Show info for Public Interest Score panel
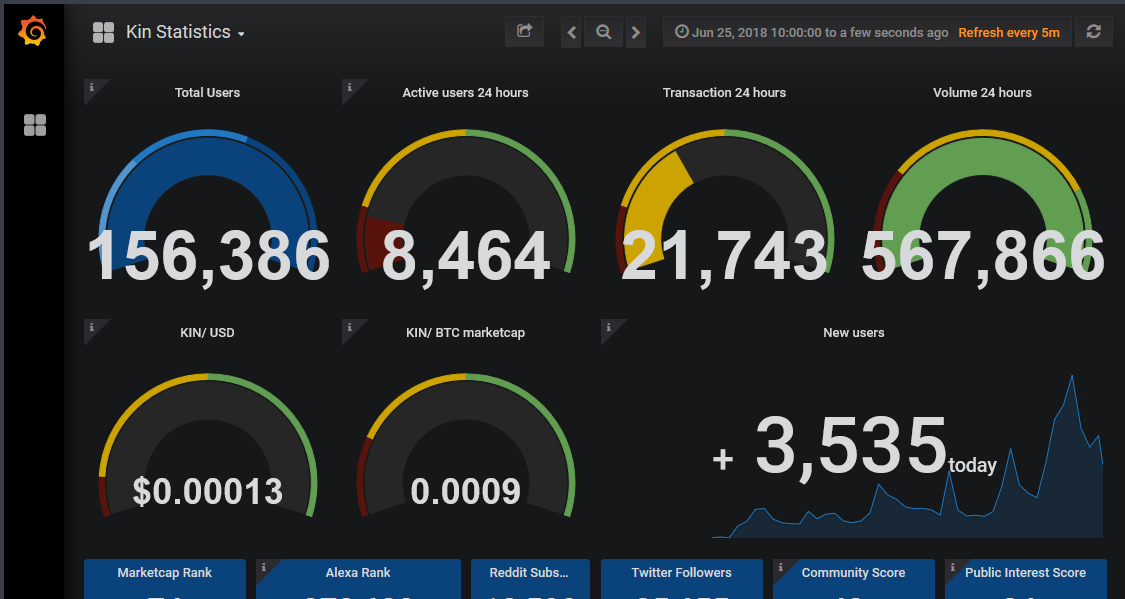The width and height of the screenshot is (1125, 599). (953, 567)
